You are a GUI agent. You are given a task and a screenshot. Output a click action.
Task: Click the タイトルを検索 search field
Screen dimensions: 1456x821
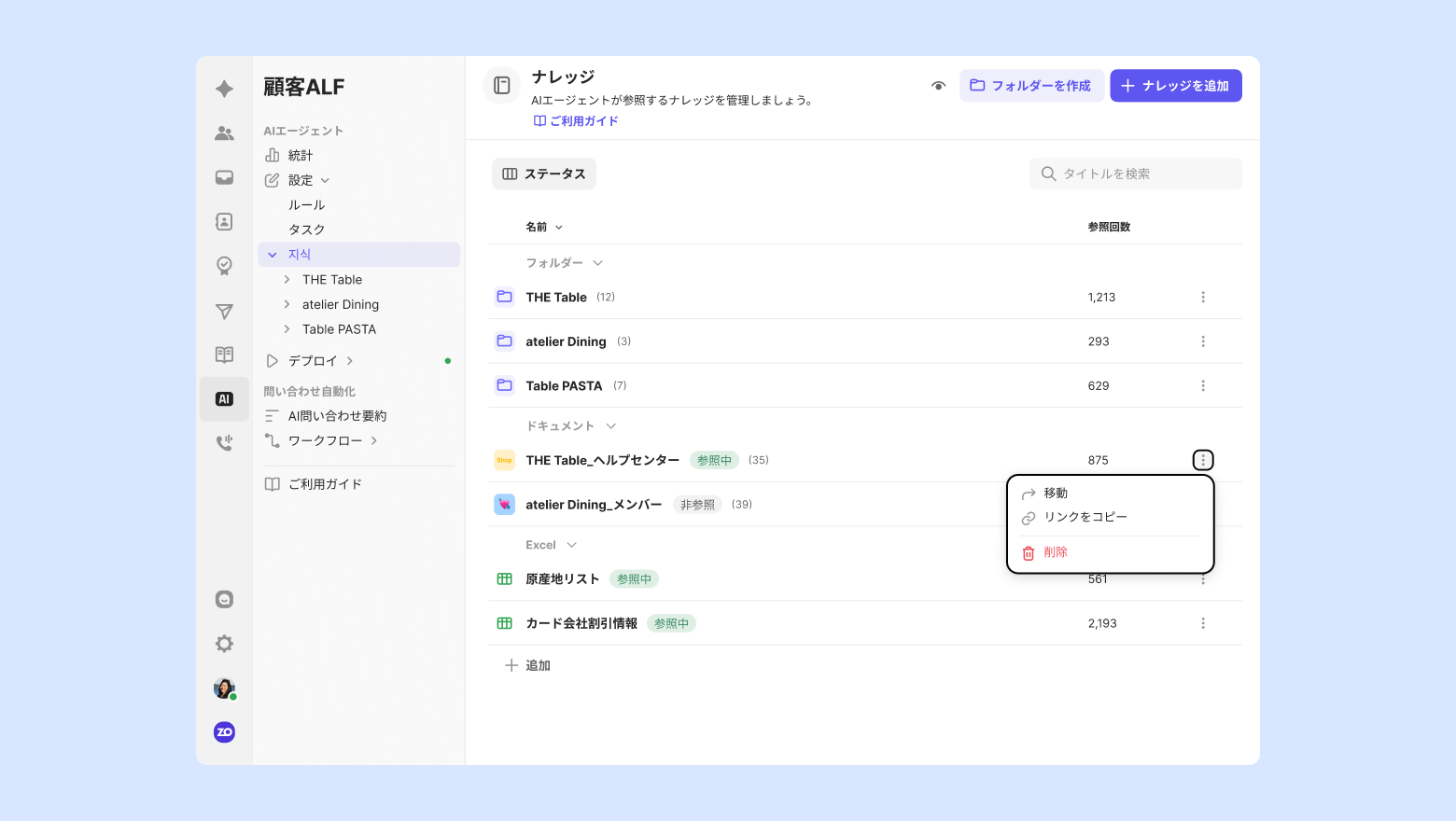[1143, 174]
